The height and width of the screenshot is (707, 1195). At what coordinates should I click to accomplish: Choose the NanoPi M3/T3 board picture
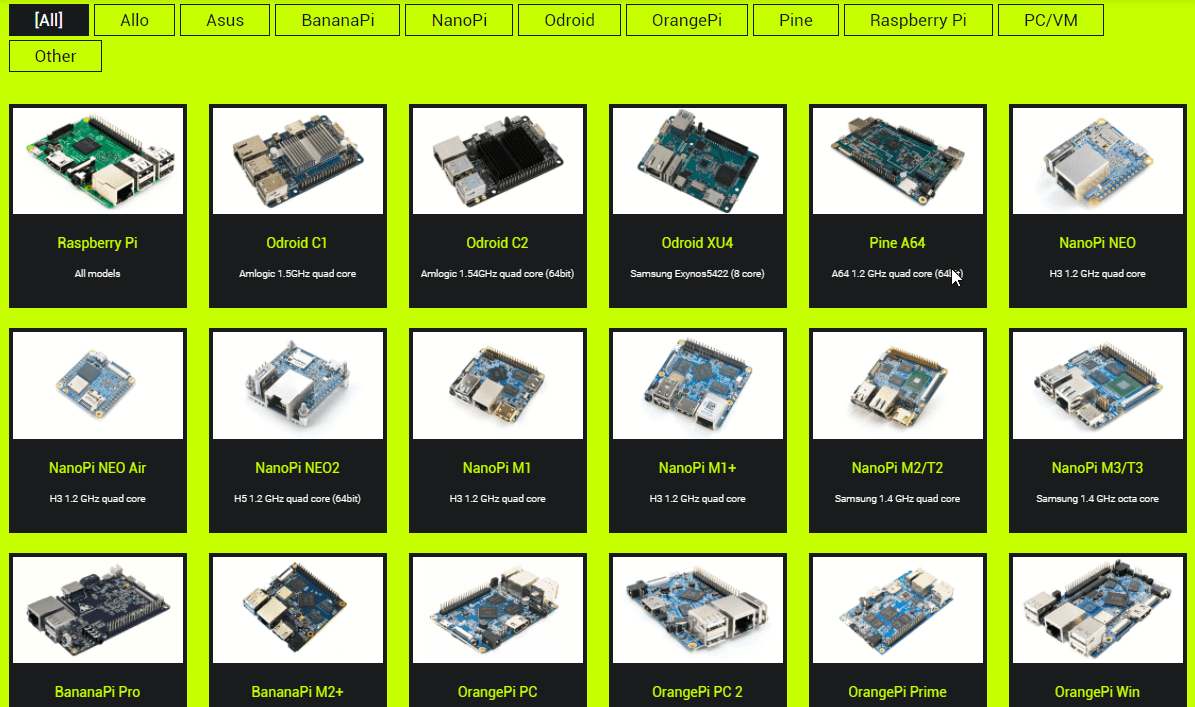click(x=1097, y=385)
